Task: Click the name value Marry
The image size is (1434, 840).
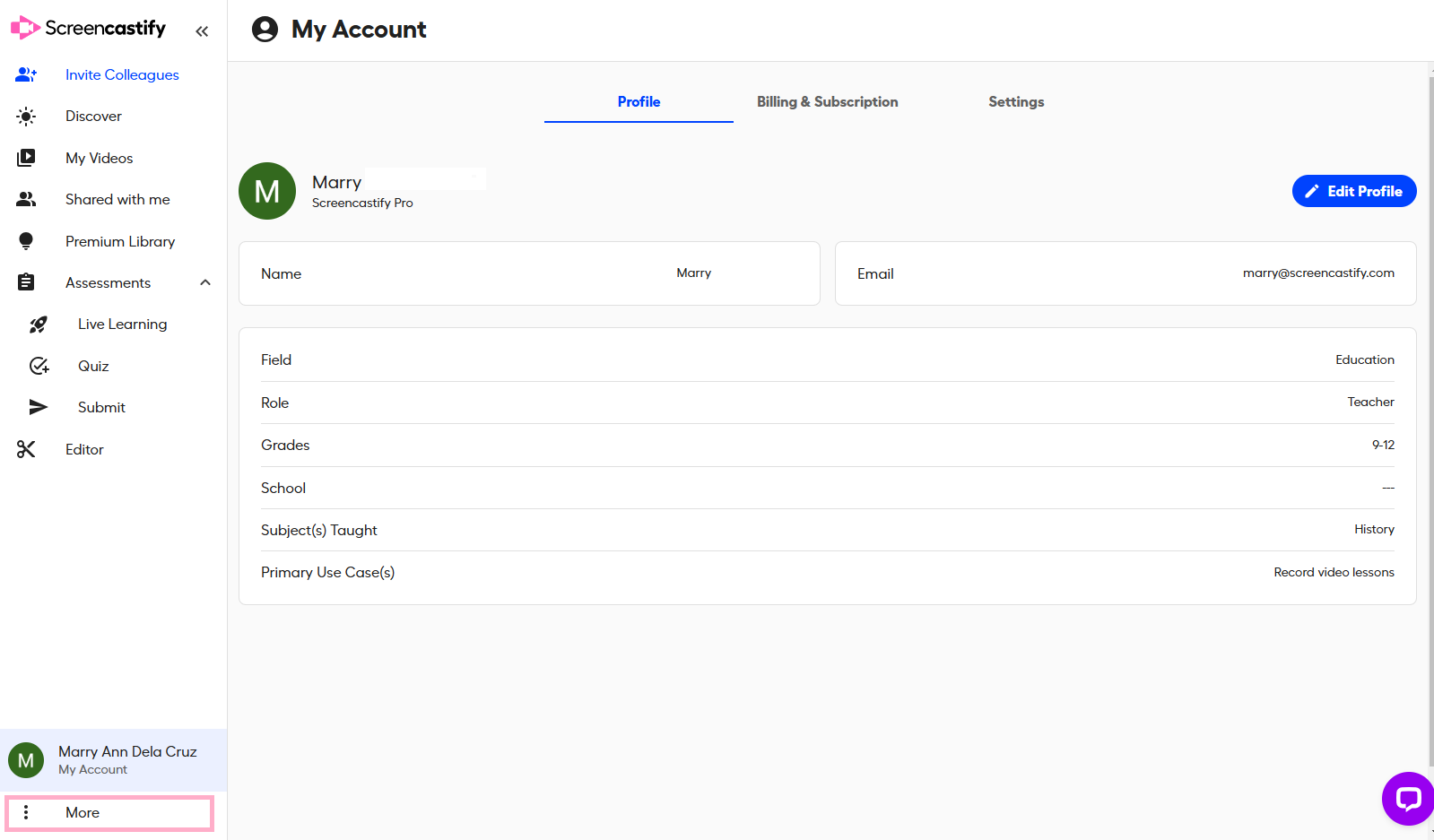Action: coord(694,273)
